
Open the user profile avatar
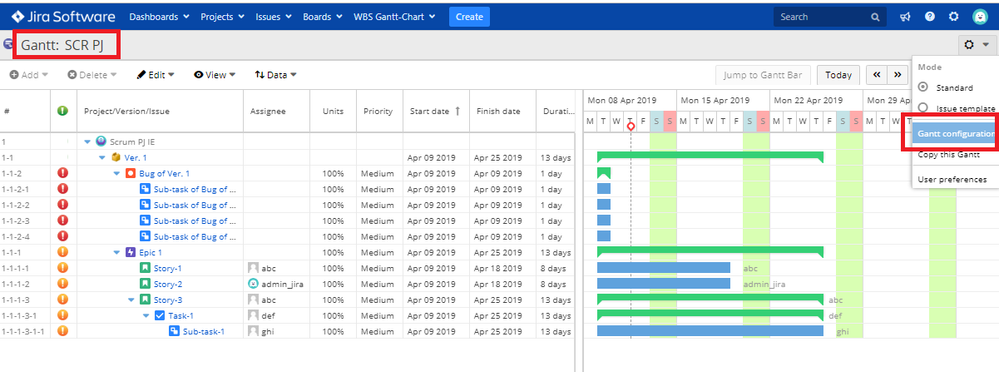980,17
